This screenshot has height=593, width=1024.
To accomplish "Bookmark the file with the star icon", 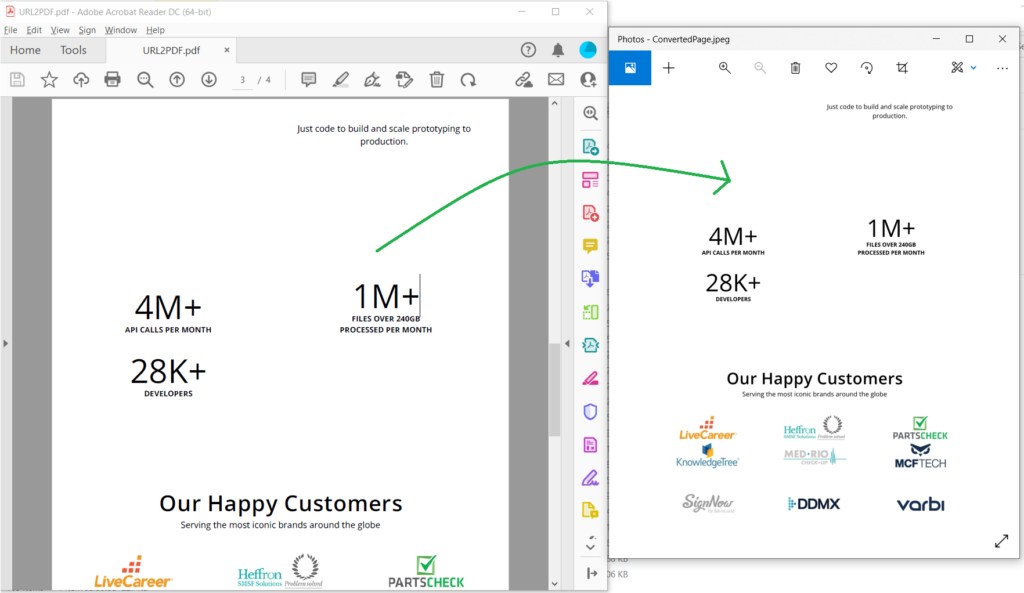I will pyautogui.click(x=49, y=80).
